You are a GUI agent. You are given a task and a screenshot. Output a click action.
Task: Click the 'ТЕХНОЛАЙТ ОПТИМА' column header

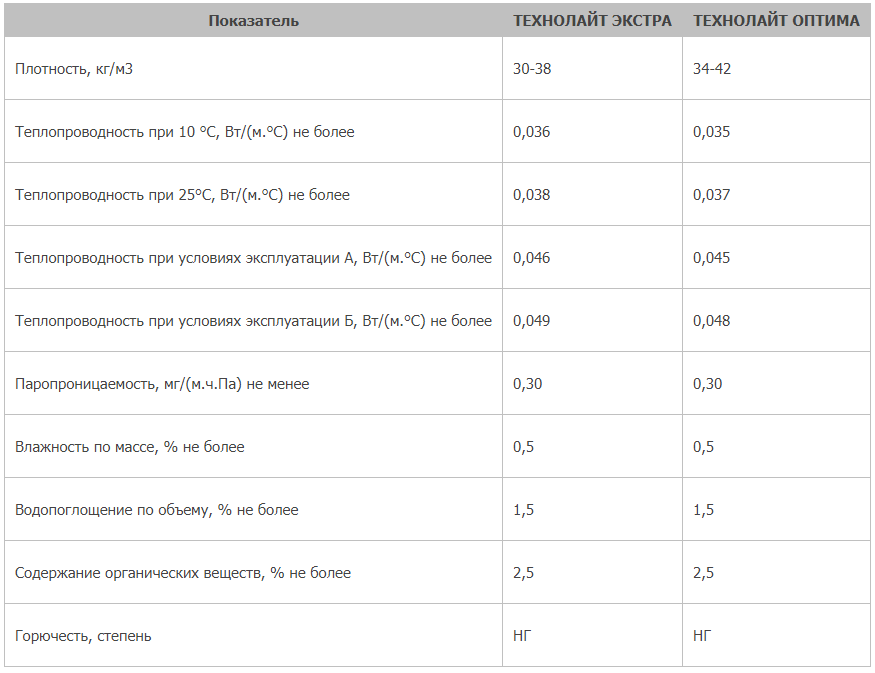click(776, 21)
